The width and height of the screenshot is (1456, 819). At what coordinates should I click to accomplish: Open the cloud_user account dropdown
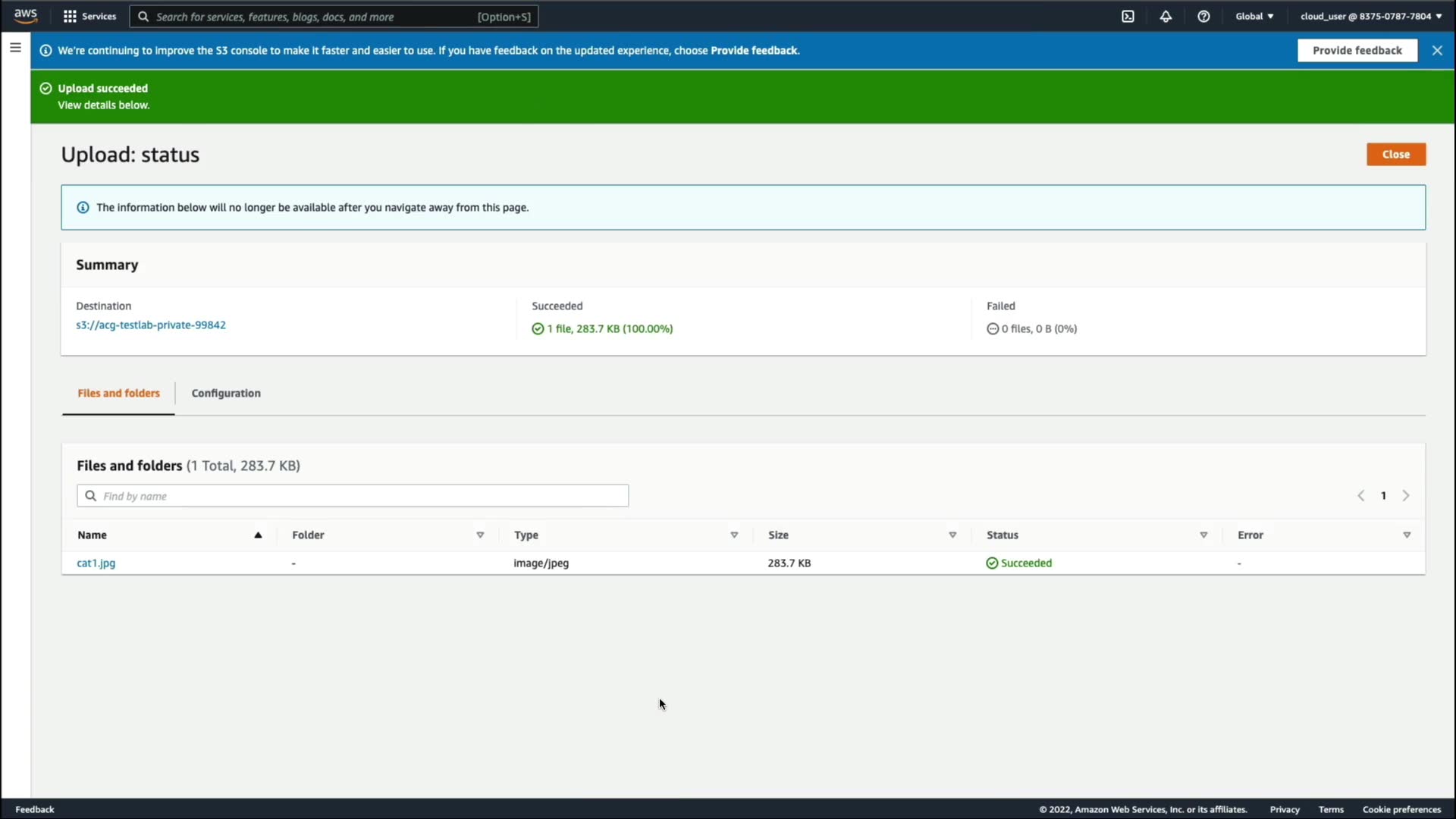tap(1370, 16)
